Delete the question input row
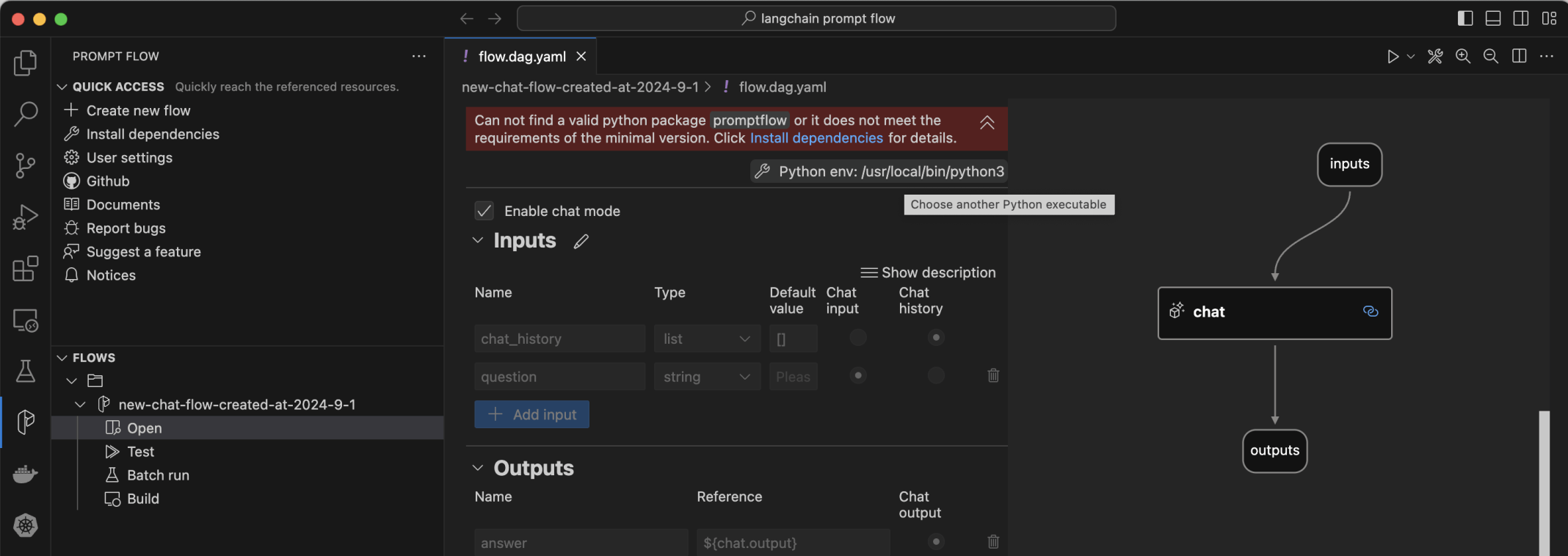This screenshot has height=556, width=1568. (993, 376)
